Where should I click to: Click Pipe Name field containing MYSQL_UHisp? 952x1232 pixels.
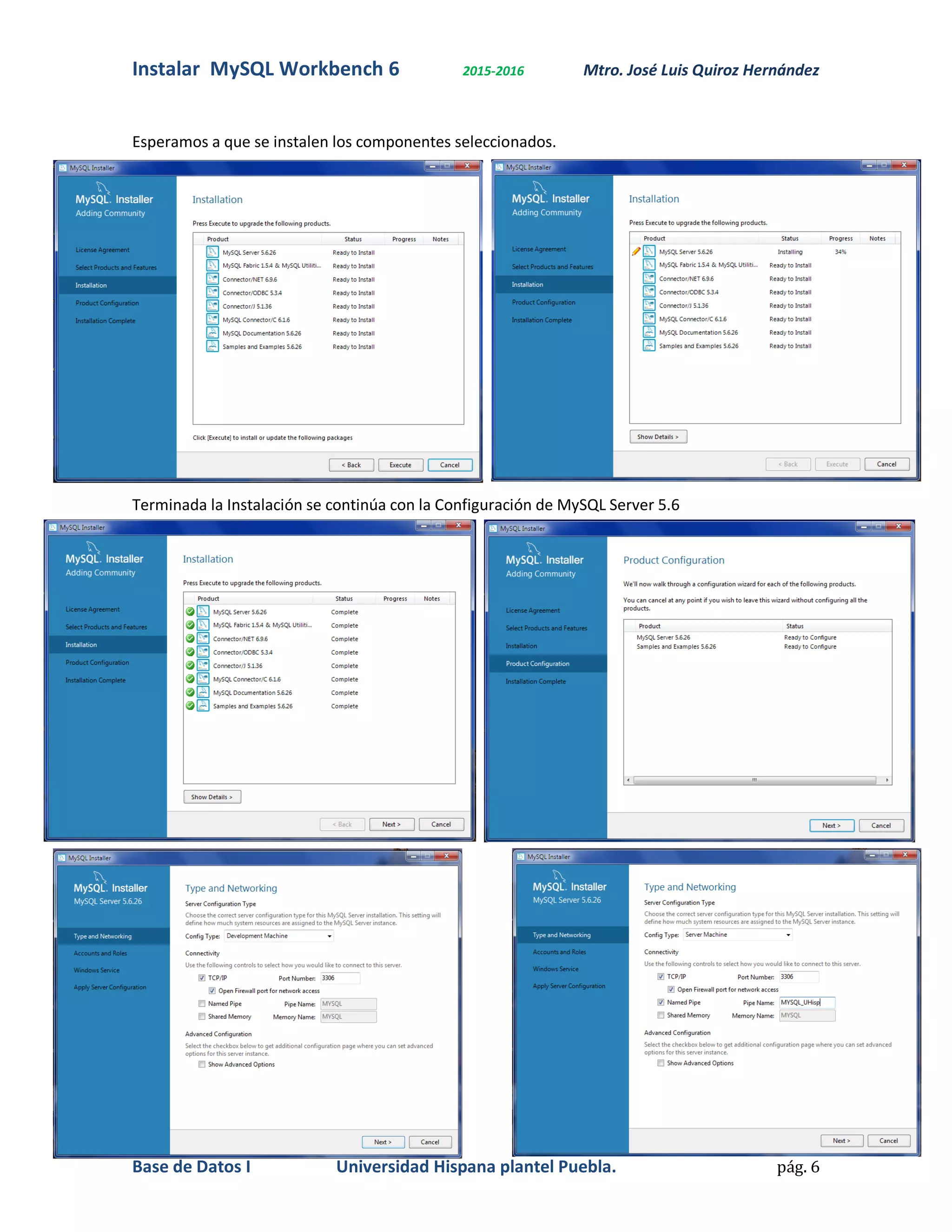click(807, 1003)
